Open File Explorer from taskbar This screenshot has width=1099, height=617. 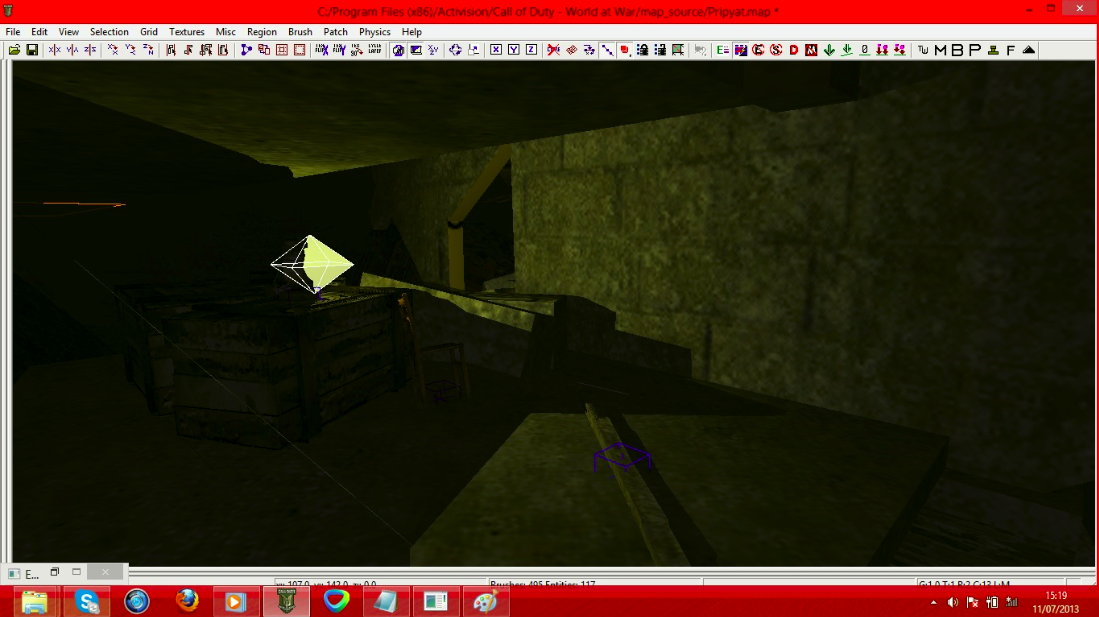34,602
